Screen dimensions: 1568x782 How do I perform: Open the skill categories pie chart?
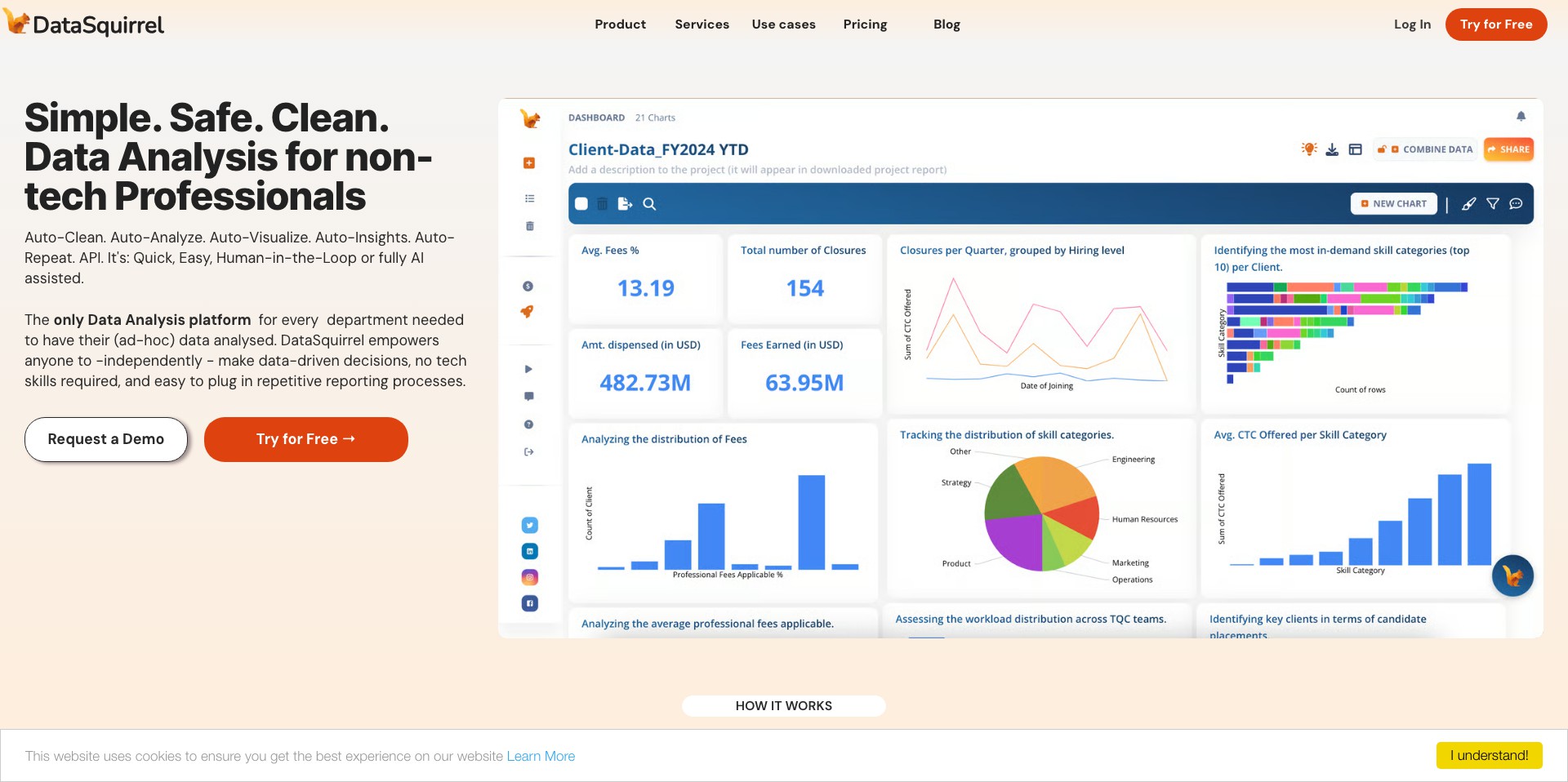pyautogui.click(x=1040, y=508)
